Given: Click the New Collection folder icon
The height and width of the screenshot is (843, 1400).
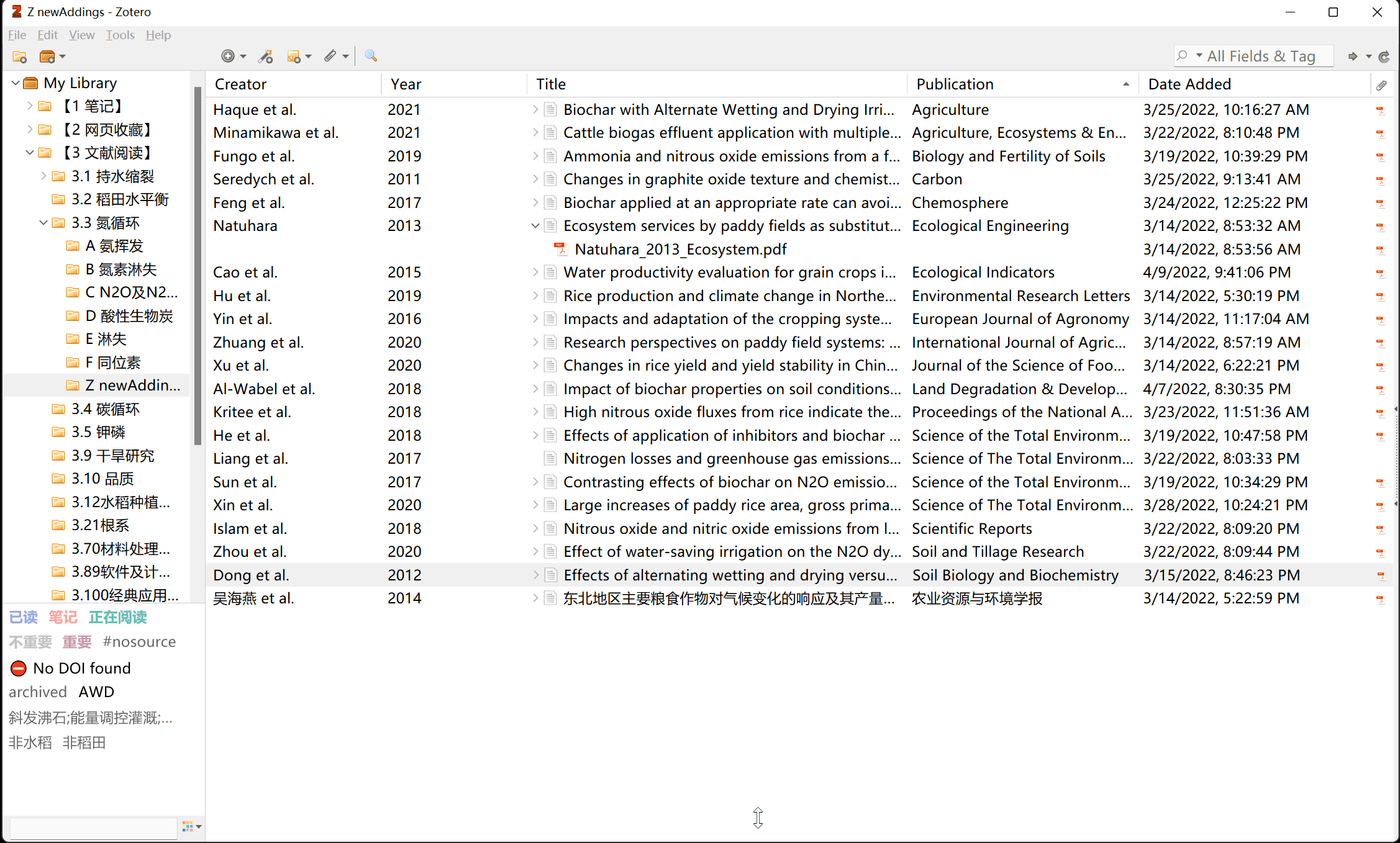Looking at the screenshot, I should tap(19, 56).
